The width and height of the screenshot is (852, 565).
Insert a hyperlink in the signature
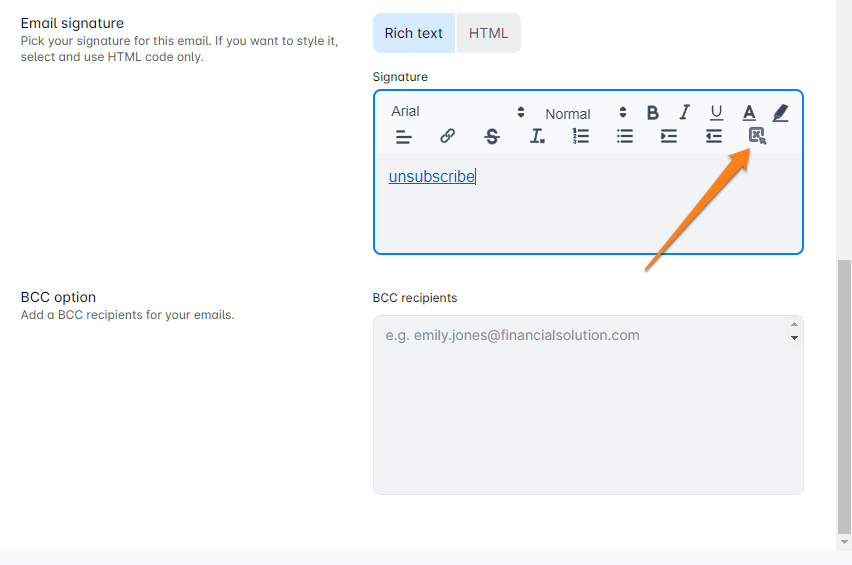coord(448,137)
